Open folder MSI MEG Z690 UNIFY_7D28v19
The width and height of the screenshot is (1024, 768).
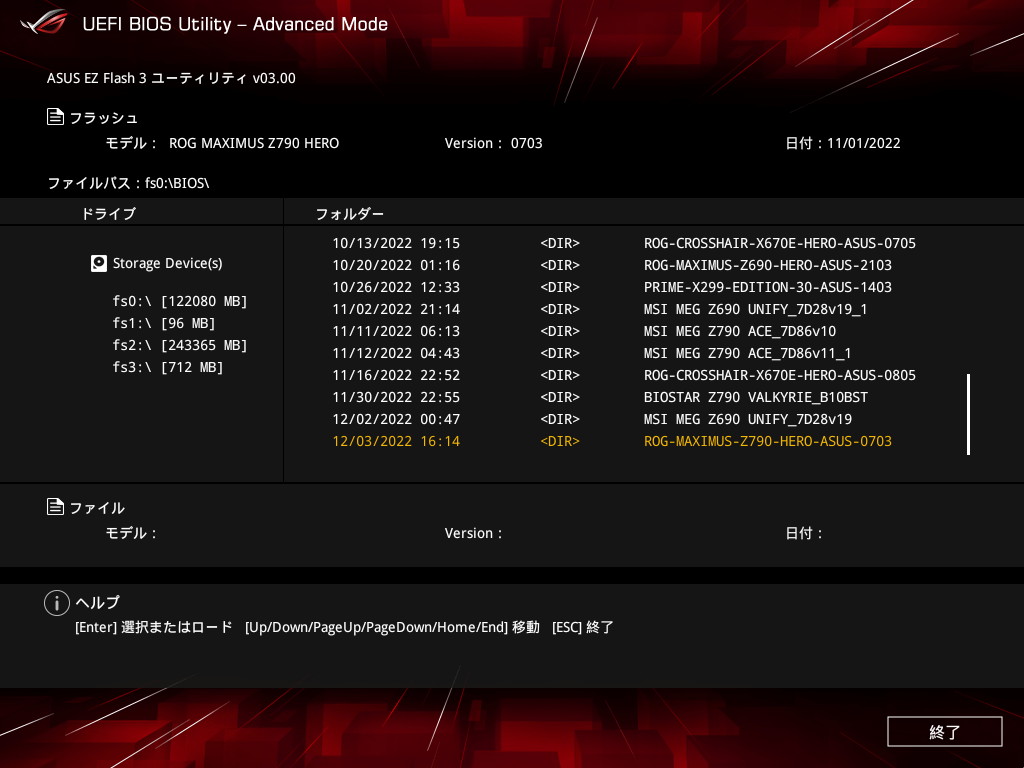coord(747,419)
